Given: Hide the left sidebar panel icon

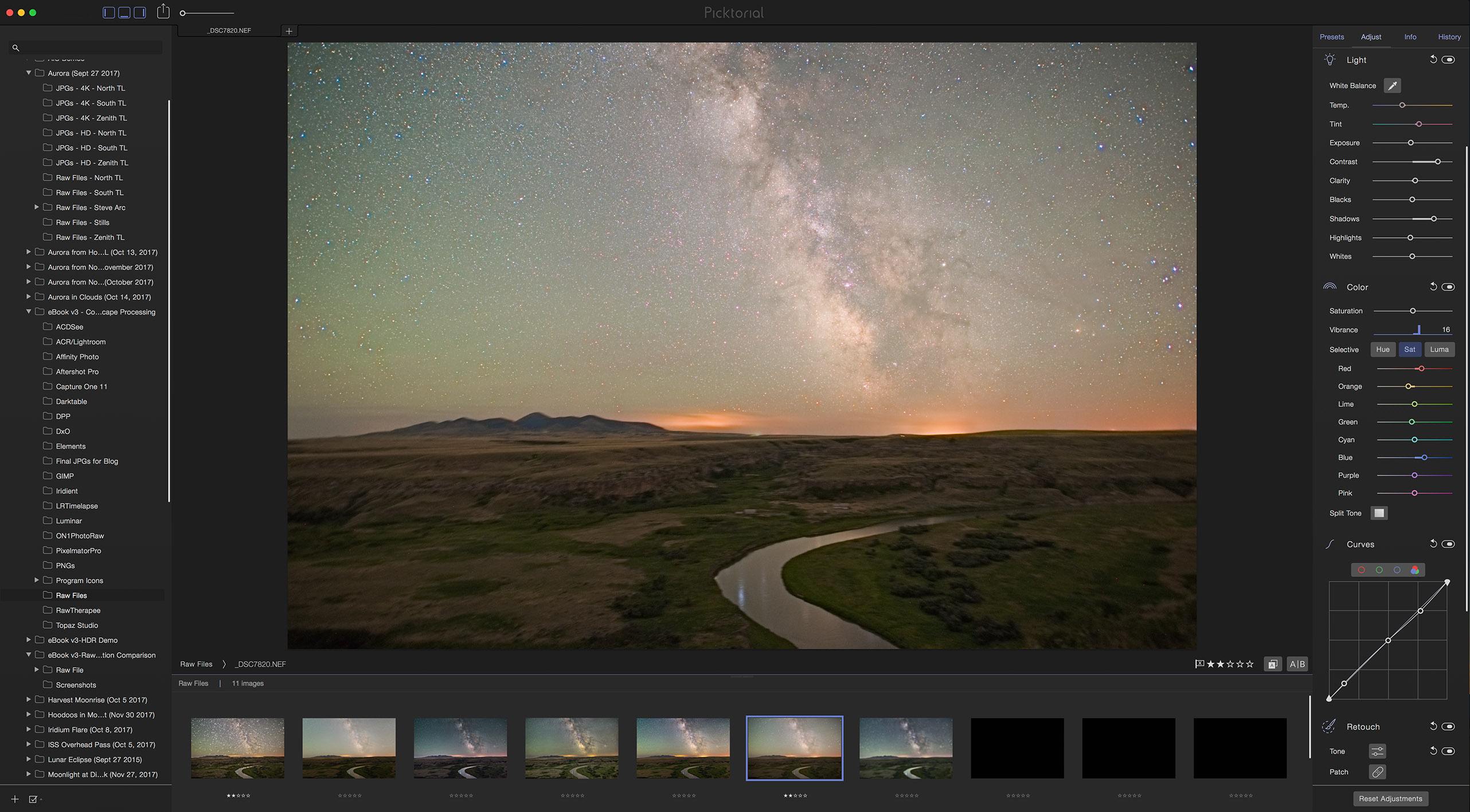Looking at the screenshot, I should 108,12.
